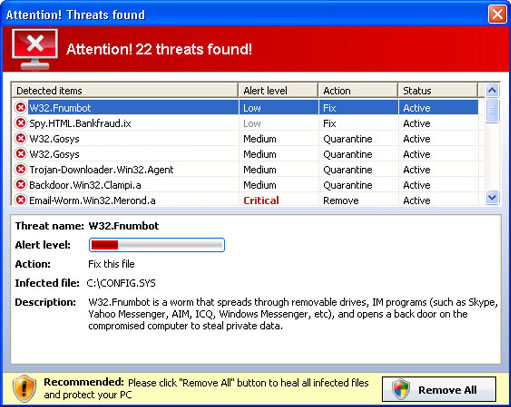Click the yellow shield exclamation icon
Image resolution: width=511 pixels, height=407 pixels.
click(24, 389)
